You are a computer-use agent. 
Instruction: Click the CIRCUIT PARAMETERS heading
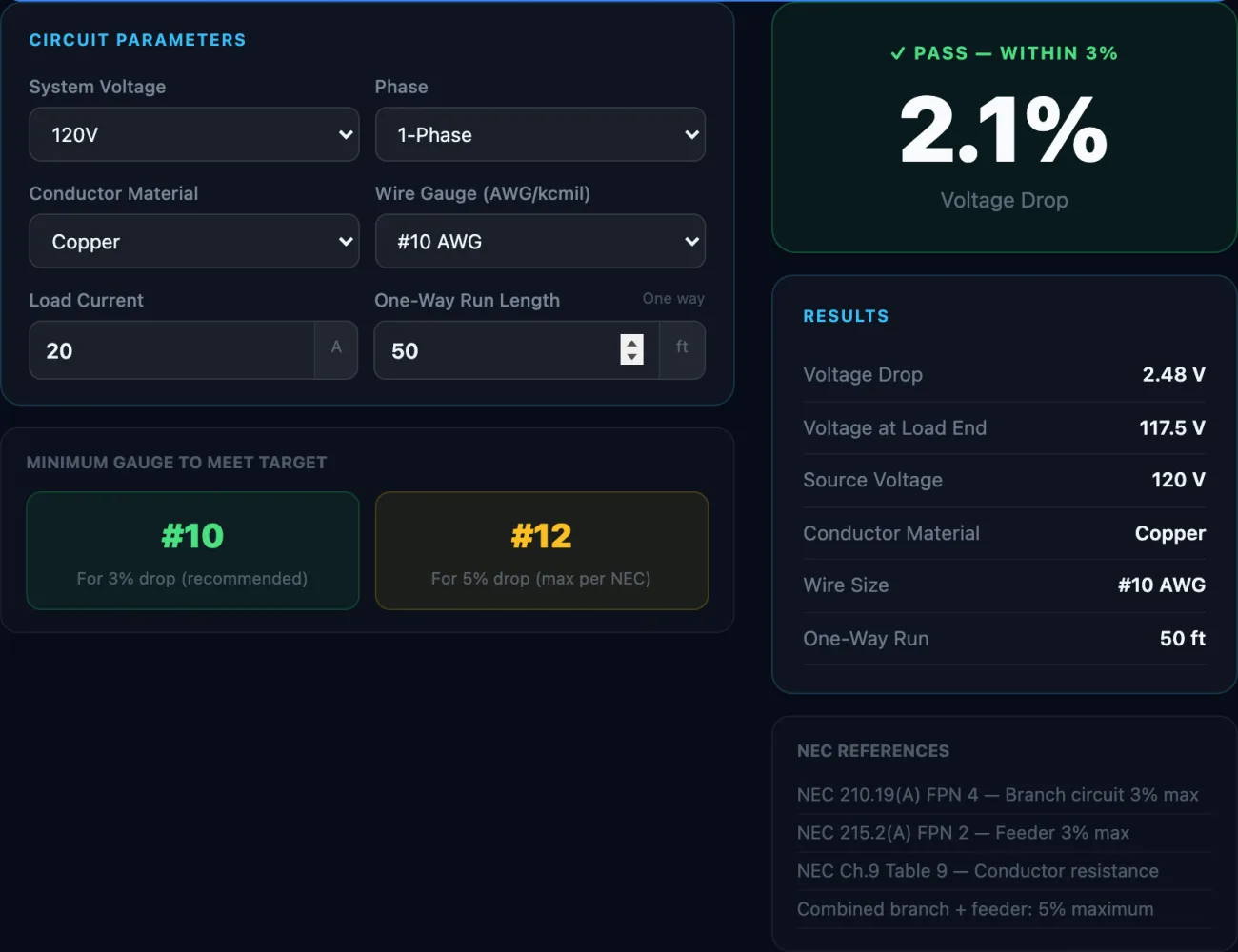tap(138, 40)
